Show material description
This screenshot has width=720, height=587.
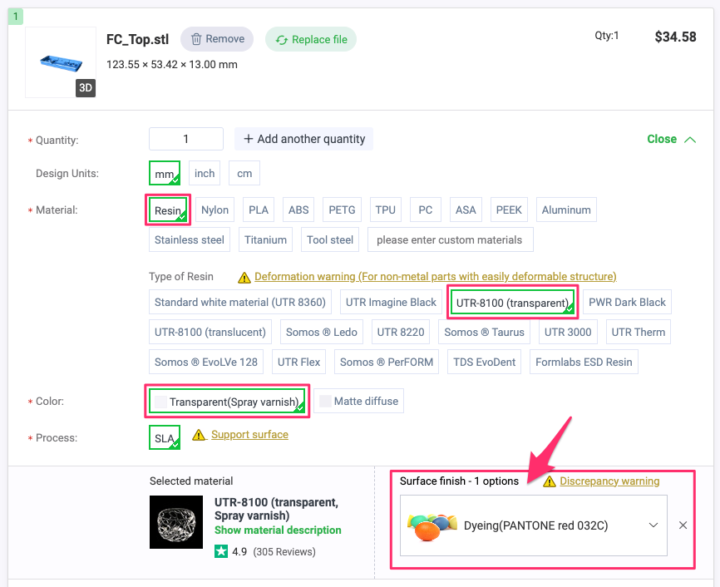(x=277, y=530)
